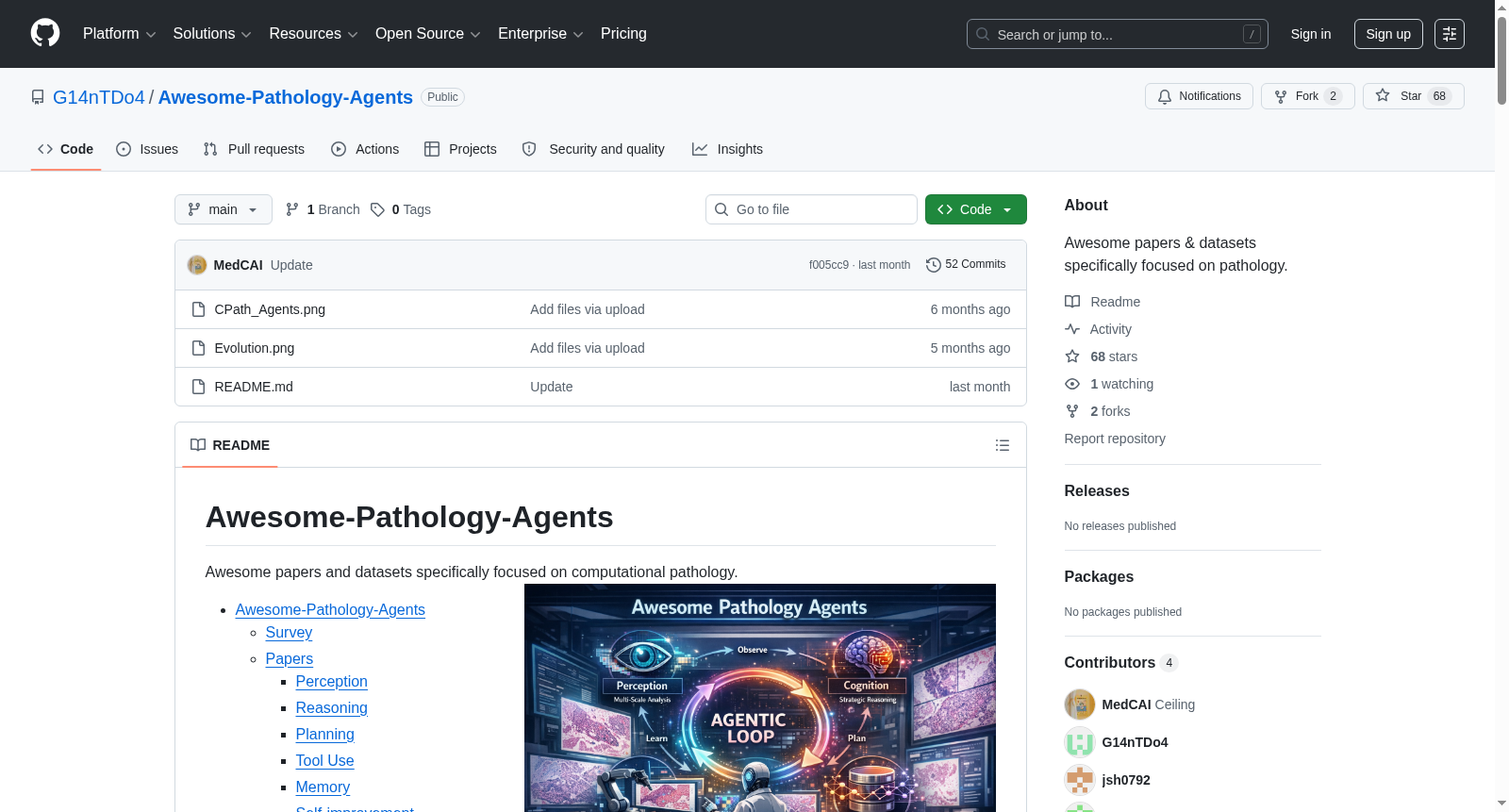Open the G14nTDo4 owner profile link

pos(99,97)
